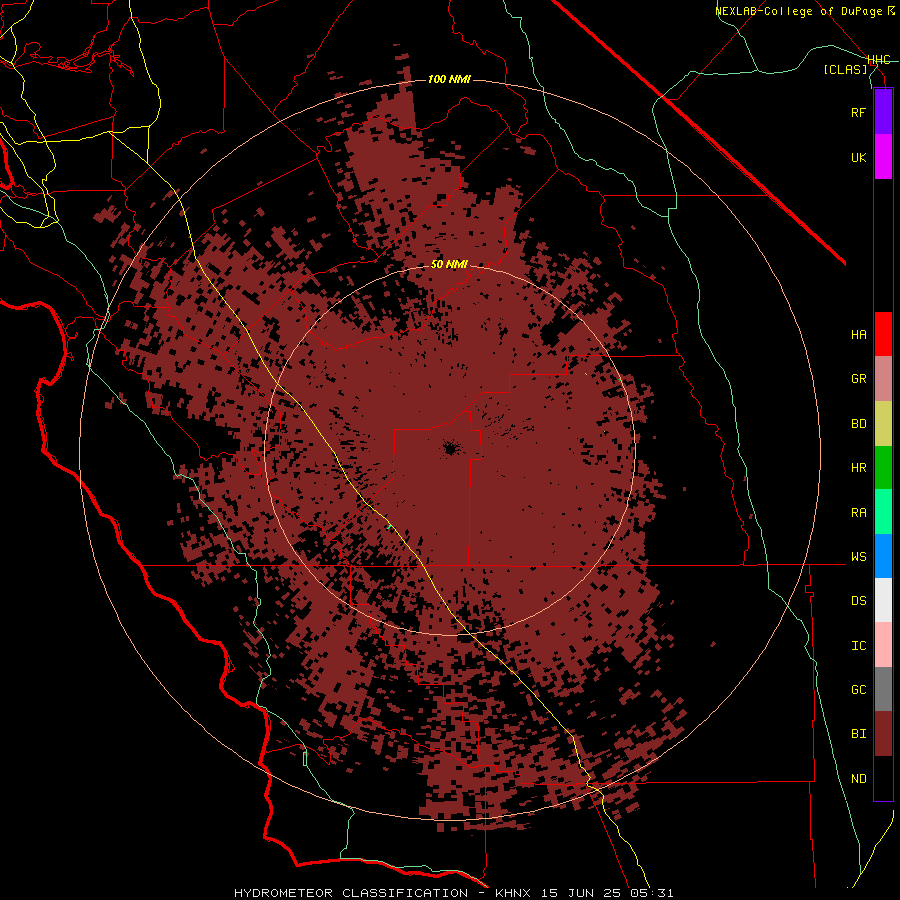Click the DS legend label
The image size is (900, 900).
[858, 600]
